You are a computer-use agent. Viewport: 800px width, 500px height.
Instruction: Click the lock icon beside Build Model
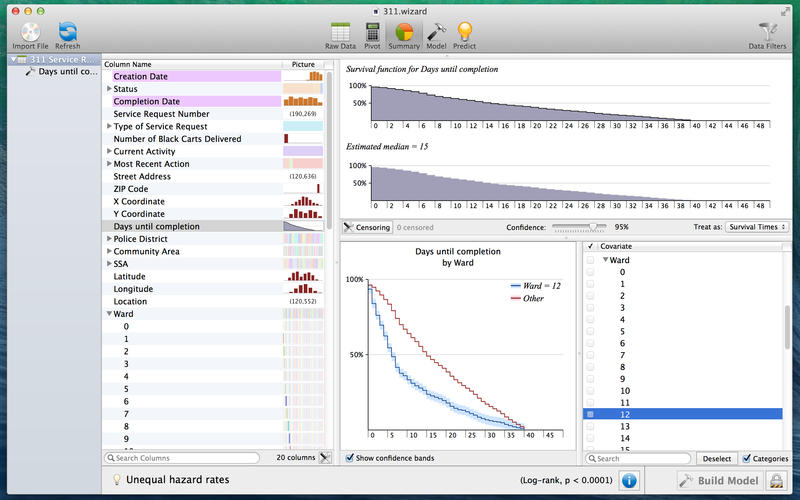(776, 481)
